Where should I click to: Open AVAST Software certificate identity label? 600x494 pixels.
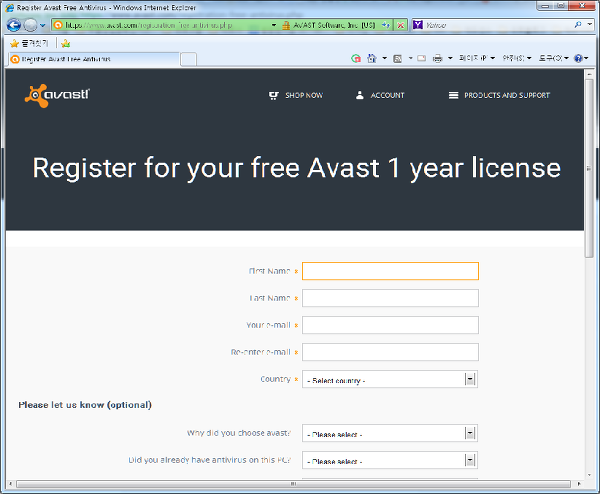click(x=334, y=25)
